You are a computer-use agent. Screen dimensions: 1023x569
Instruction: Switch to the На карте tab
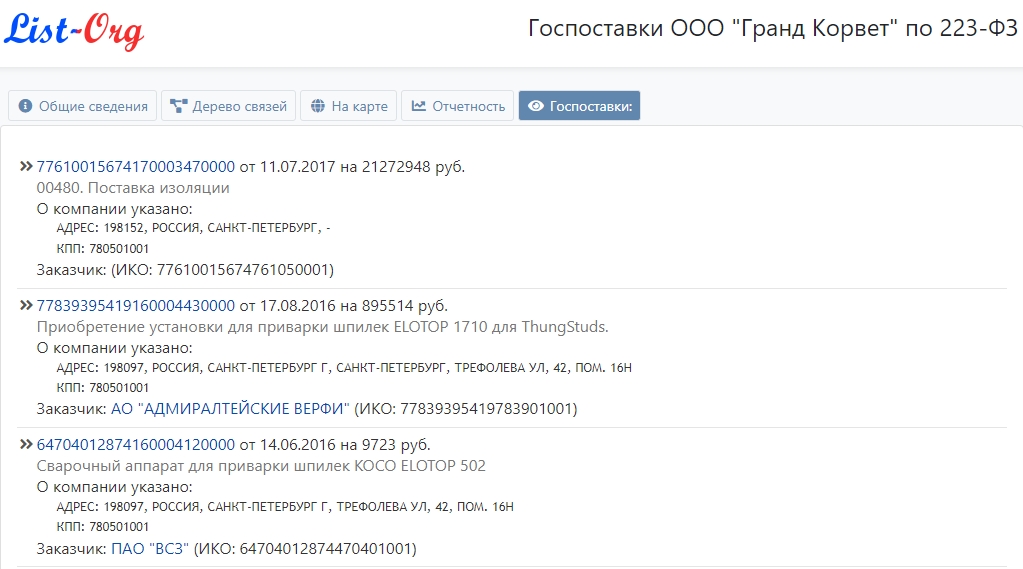click(348, 106)
